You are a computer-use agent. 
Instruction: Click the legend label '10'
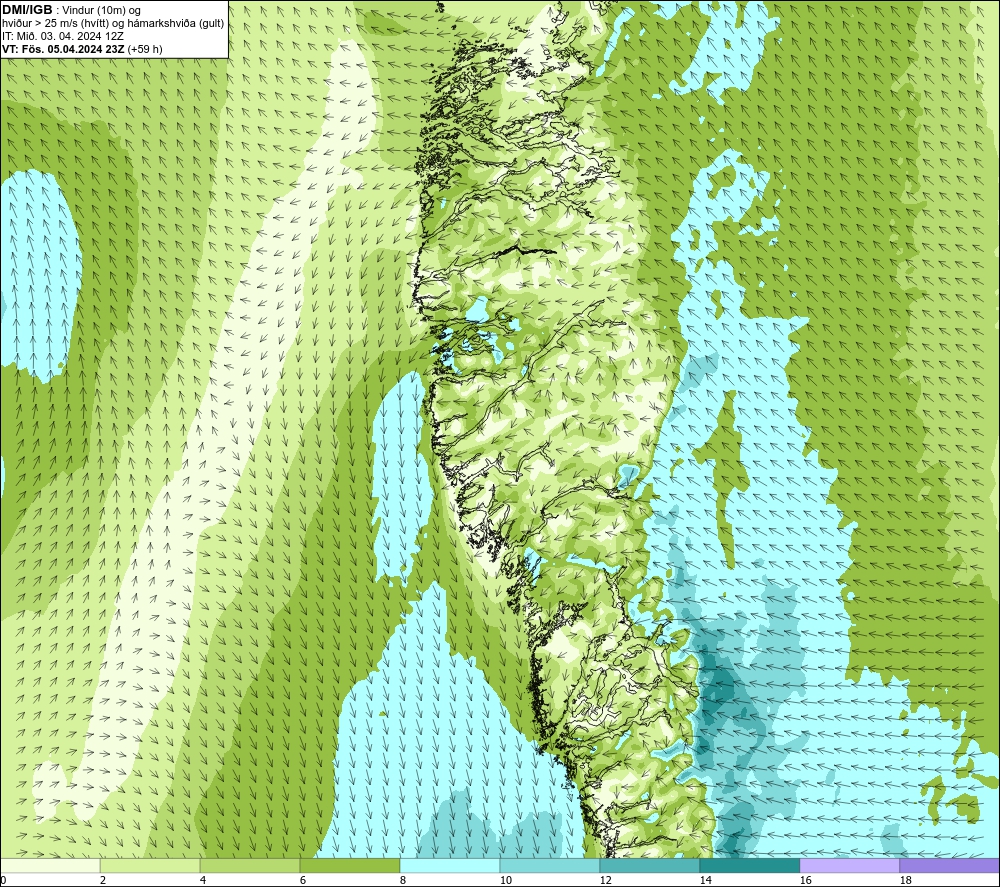pyautogui.click(x=505, y=881)
